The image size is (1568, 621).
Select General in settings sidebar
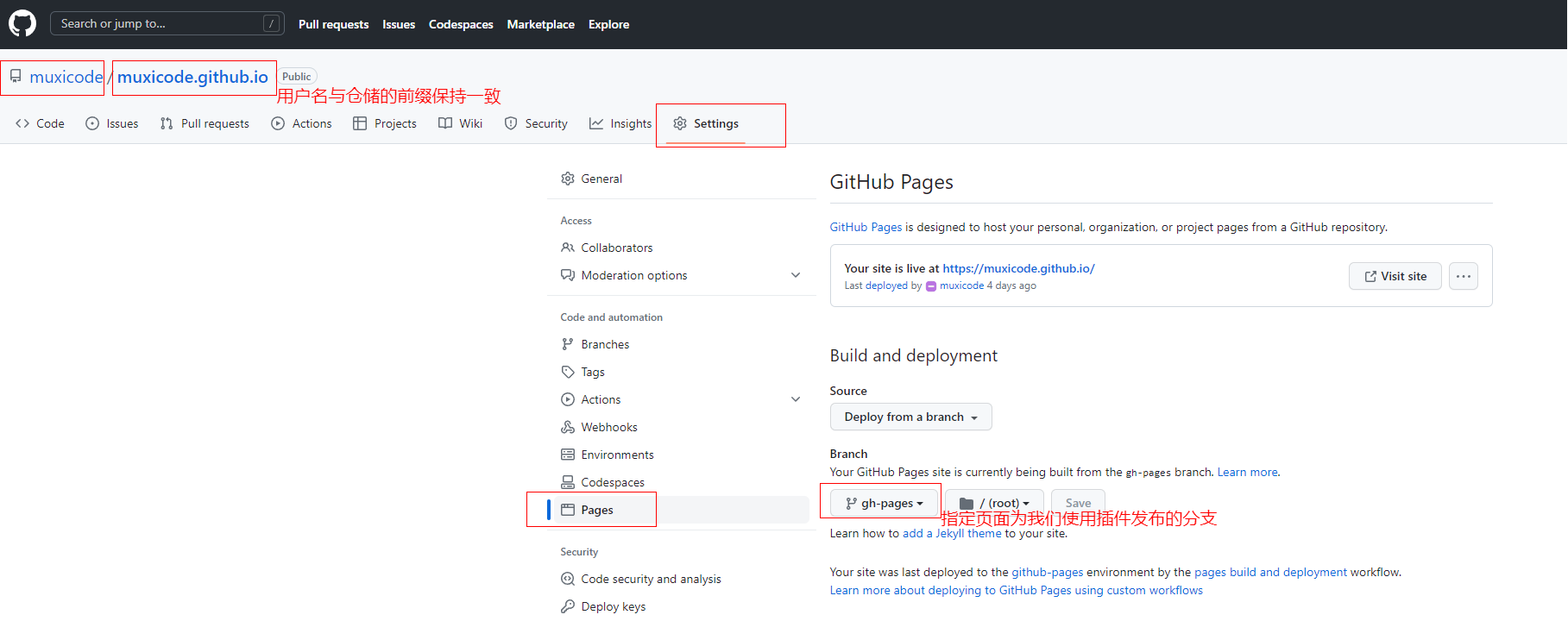click(x=601, y=179)
